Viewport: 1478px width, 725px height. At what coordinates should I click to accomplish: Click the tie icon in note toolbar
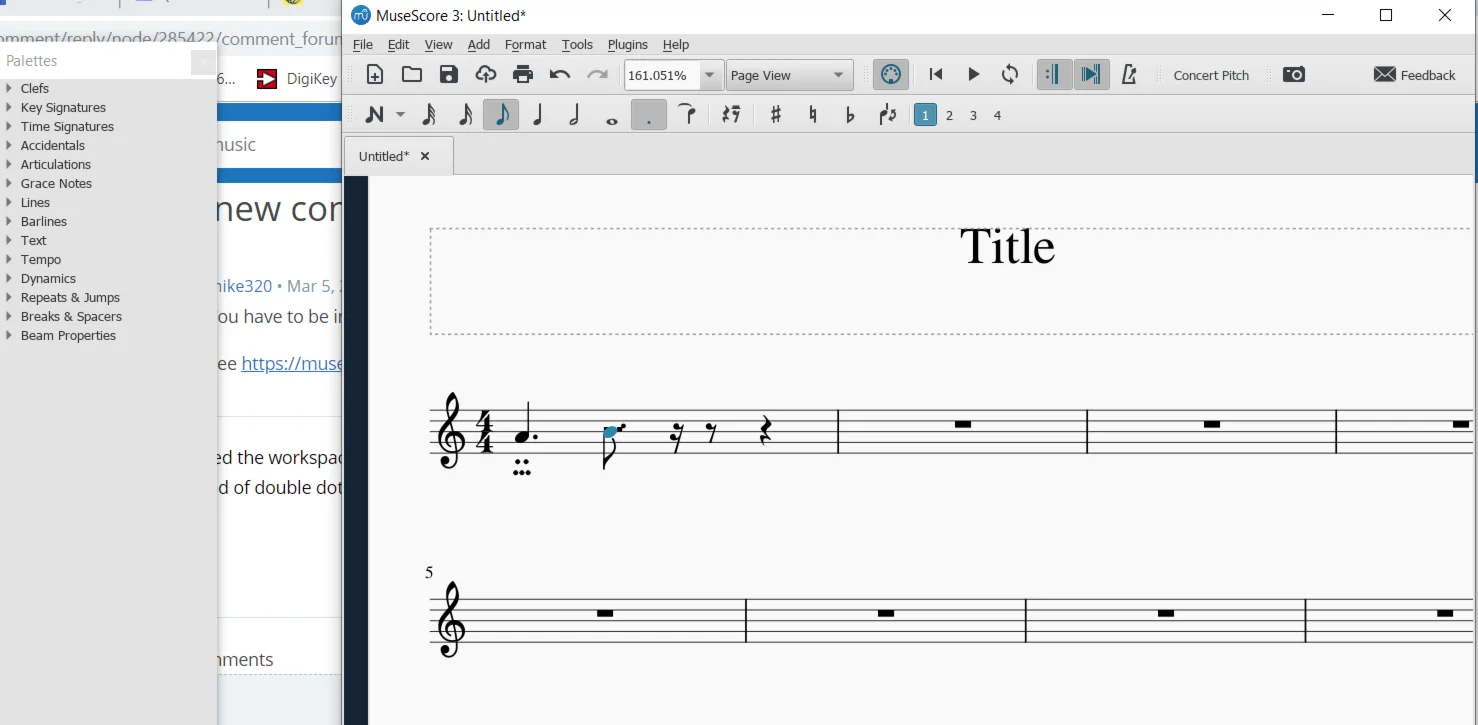pos(687,115)
